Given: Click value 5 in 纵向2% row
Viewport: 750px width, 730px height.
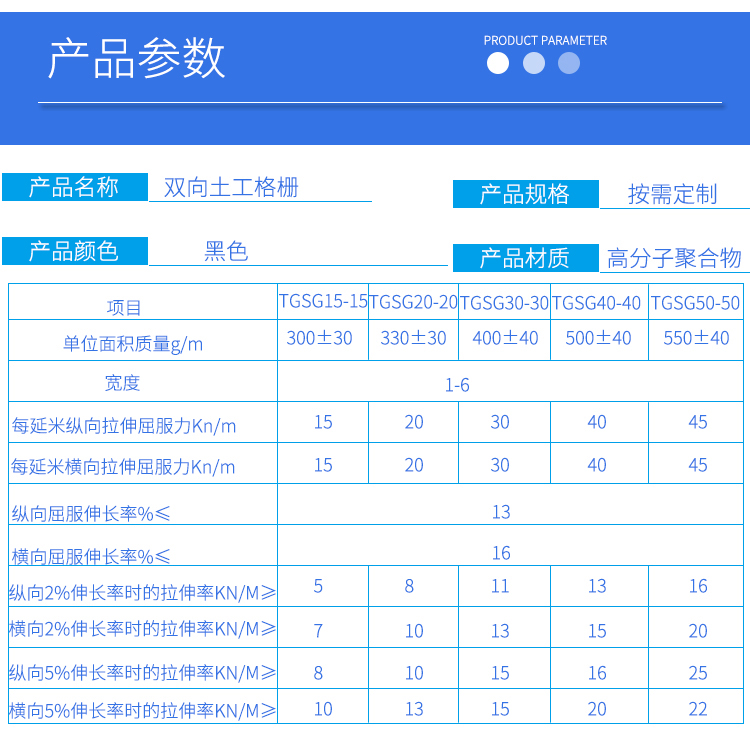Looking at the screenshot, I should 318,586.
